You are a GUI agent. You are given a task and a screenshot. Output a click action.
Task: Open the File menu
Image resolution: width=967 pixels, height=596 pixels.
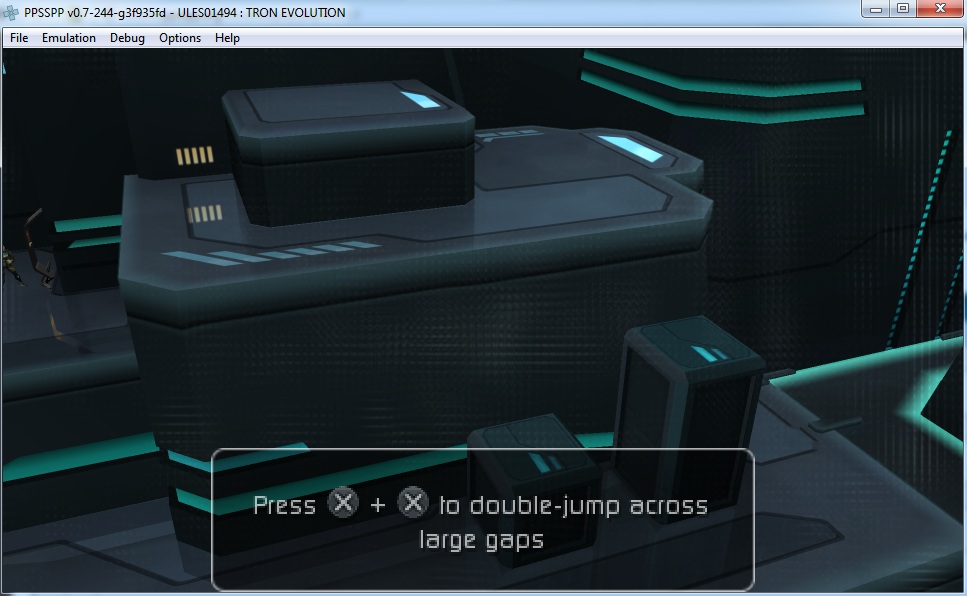pyautogui.click(x=19, y=38)
